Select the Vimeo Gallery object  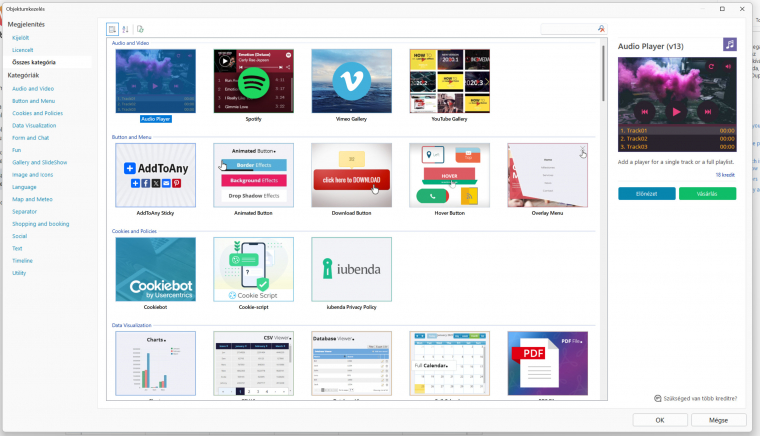pos(351,81)
